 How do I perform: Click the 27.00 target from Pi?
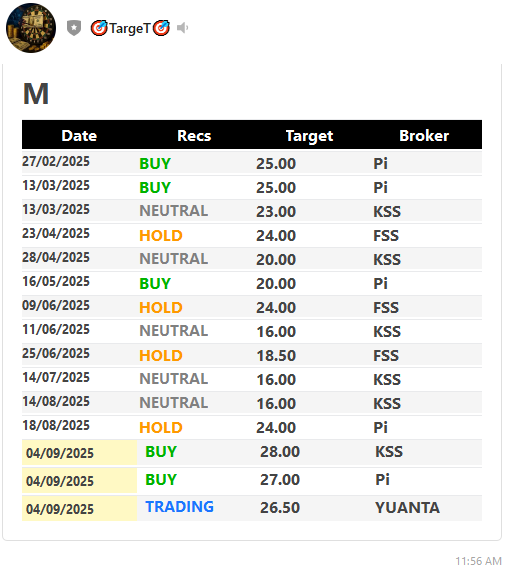(280, 480)
